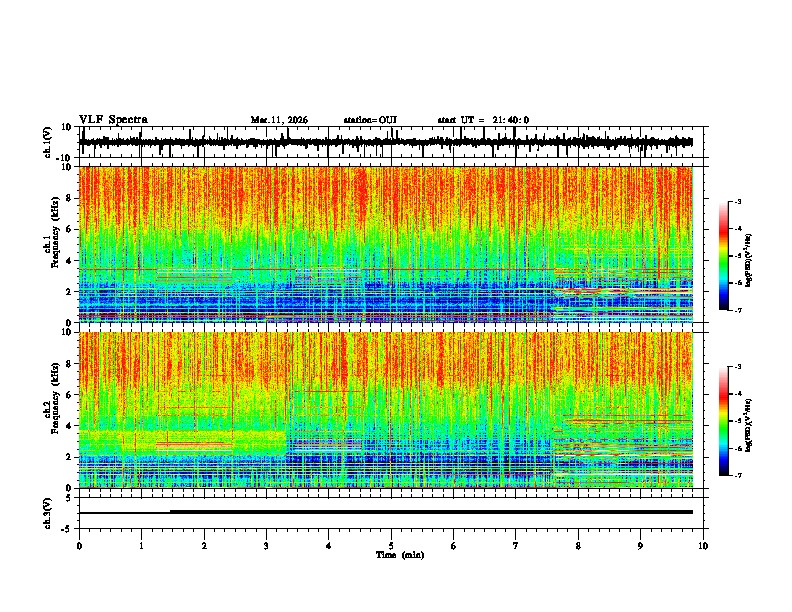Click the time axis tick label "9"
The height and width of the screenshot is (612, 792).
(x=640, y=546)
